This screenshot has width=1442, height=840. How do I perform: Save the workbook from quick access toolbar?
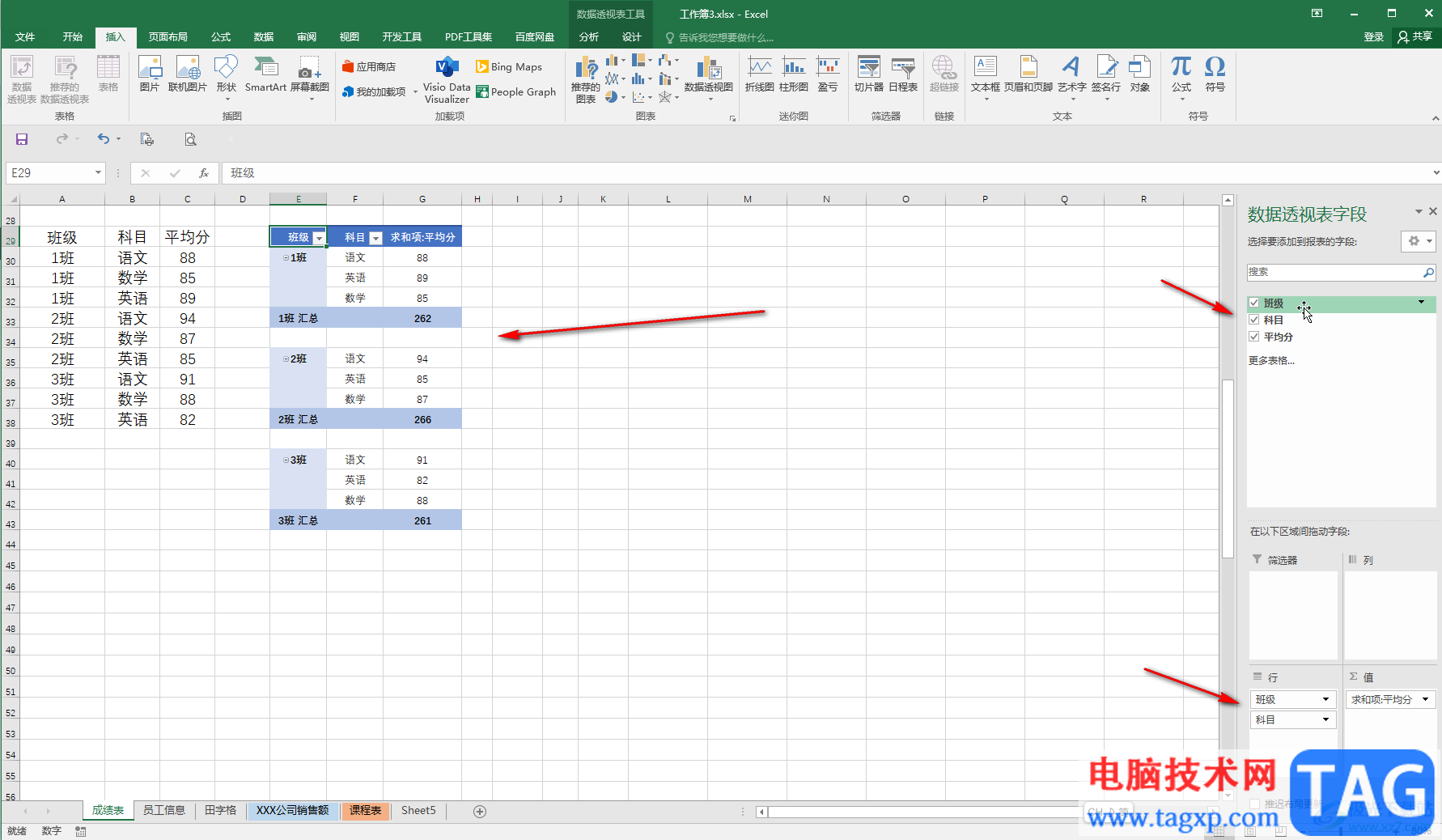22,139
